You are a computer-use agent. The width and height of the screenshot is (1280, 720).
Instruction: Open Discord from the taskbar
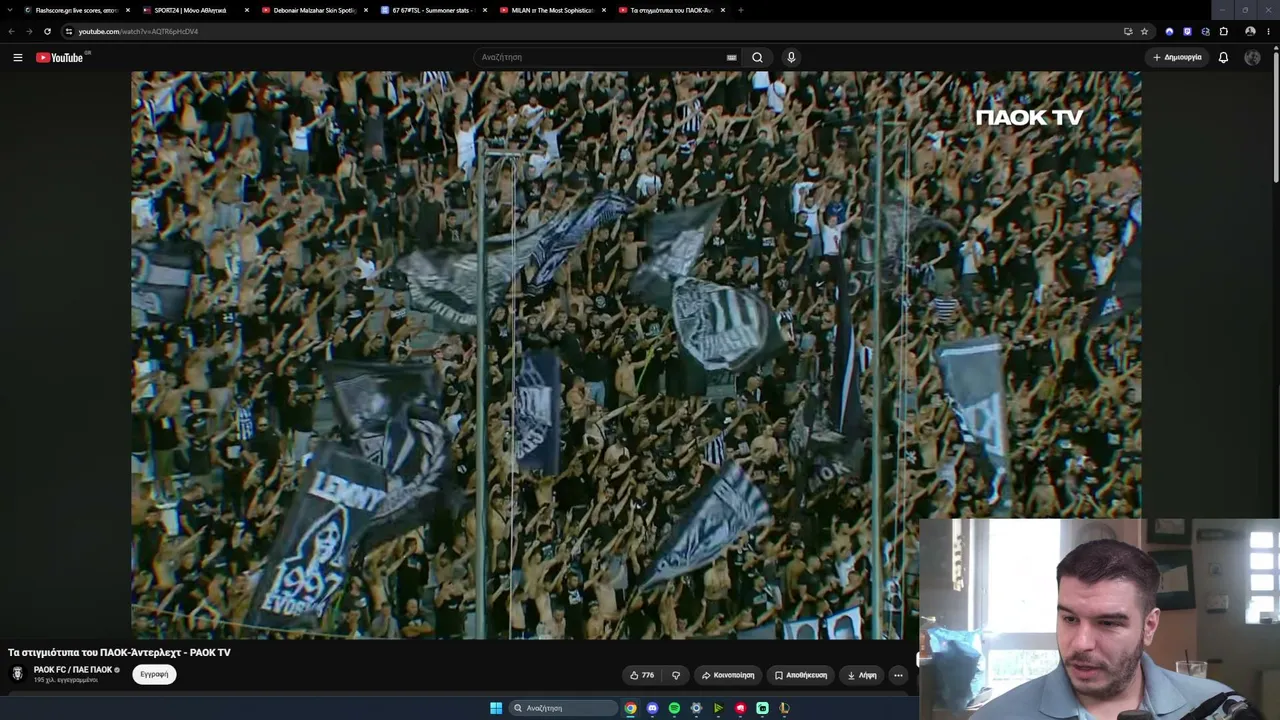[x=652, y=708]
